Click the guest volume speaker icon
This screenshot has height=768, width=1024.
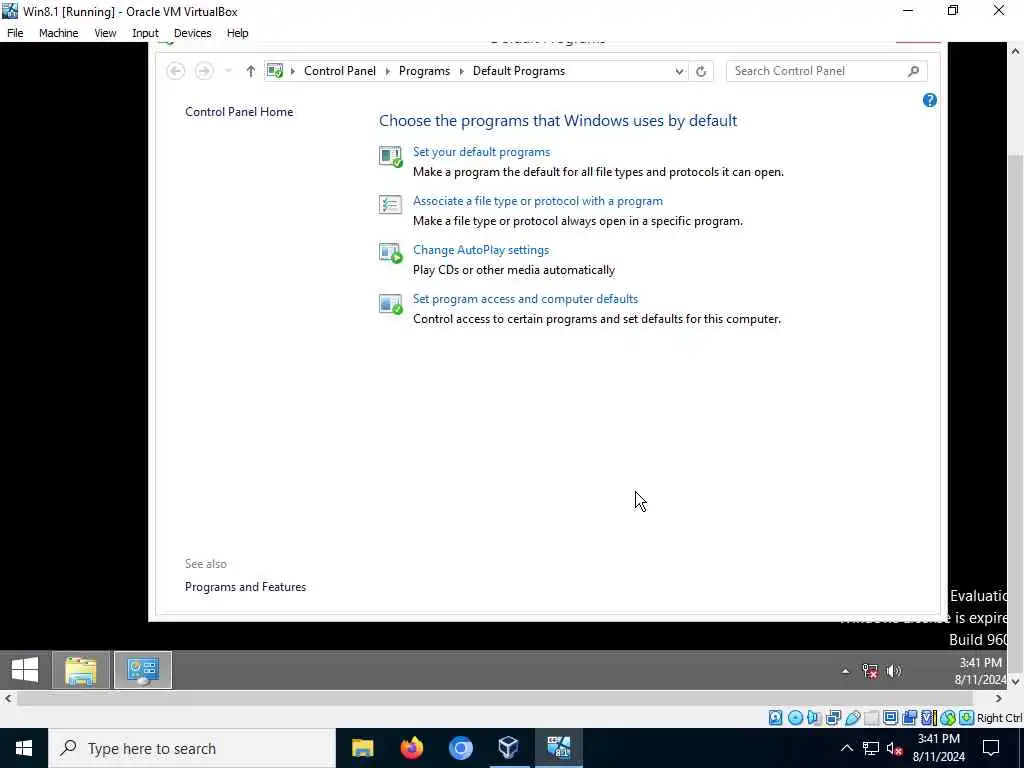coord(893,671)
